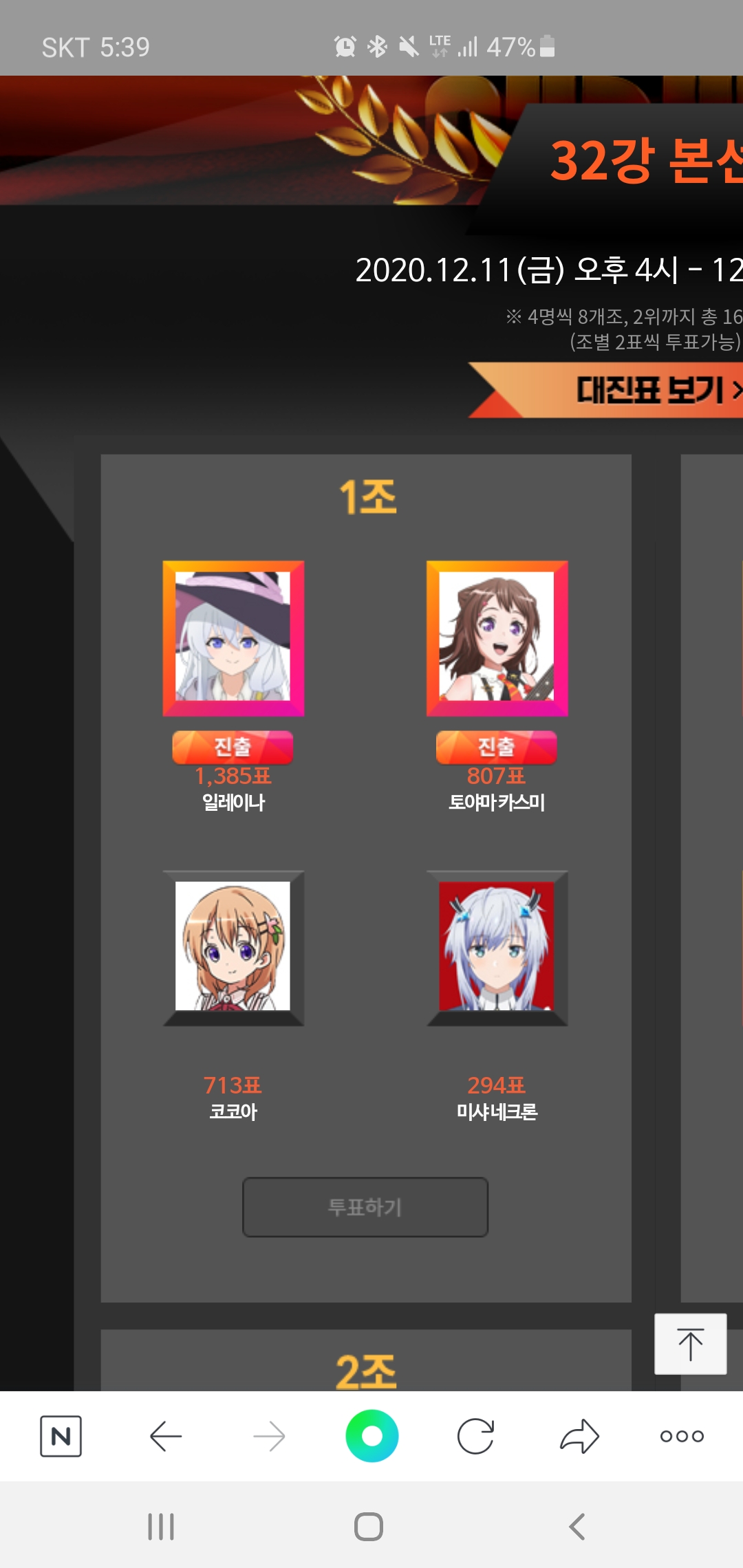
Task: Tap the 1조 group heading
Action: 367,497
